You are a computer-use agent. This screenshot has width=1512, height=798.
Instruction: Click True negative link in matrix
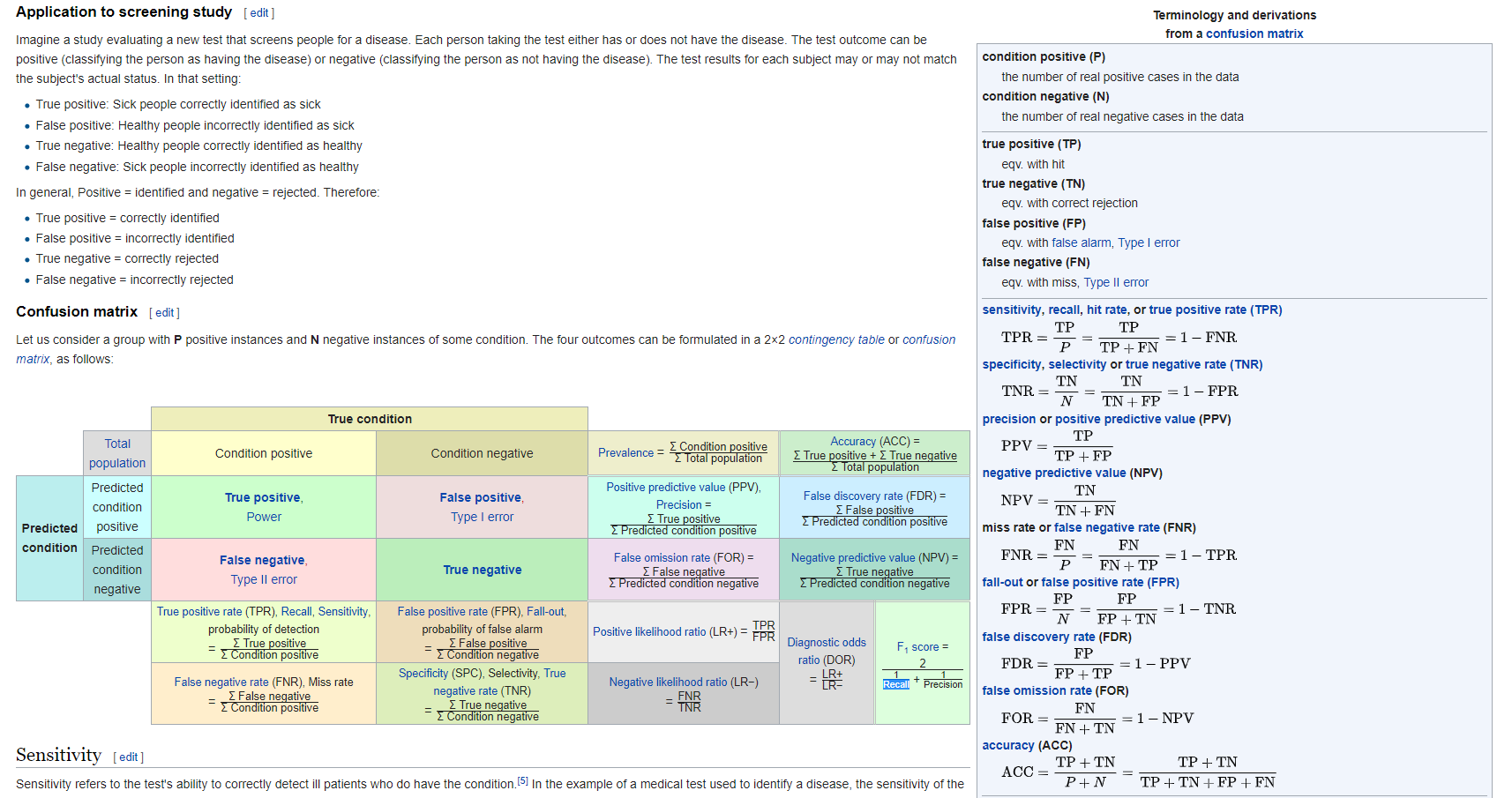(483, 570)
